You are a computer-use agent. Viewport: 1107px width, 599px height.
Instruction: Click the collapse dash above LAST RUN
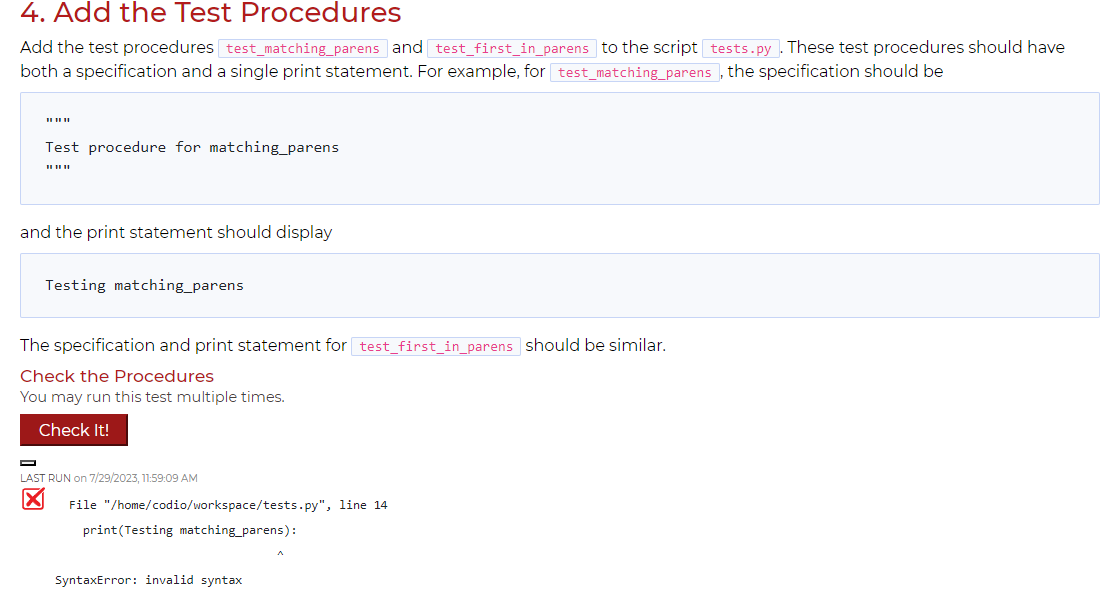coord(28,462)
